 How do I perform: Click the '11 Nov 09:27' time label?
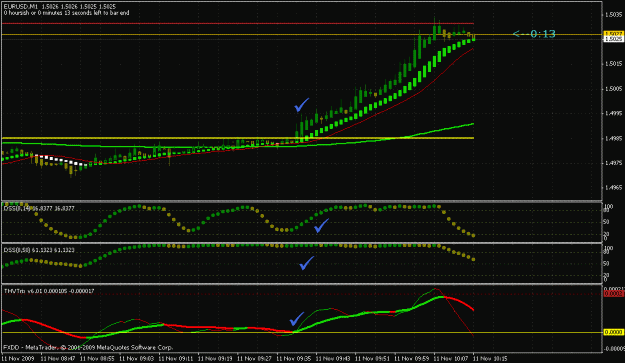point(254,359)
